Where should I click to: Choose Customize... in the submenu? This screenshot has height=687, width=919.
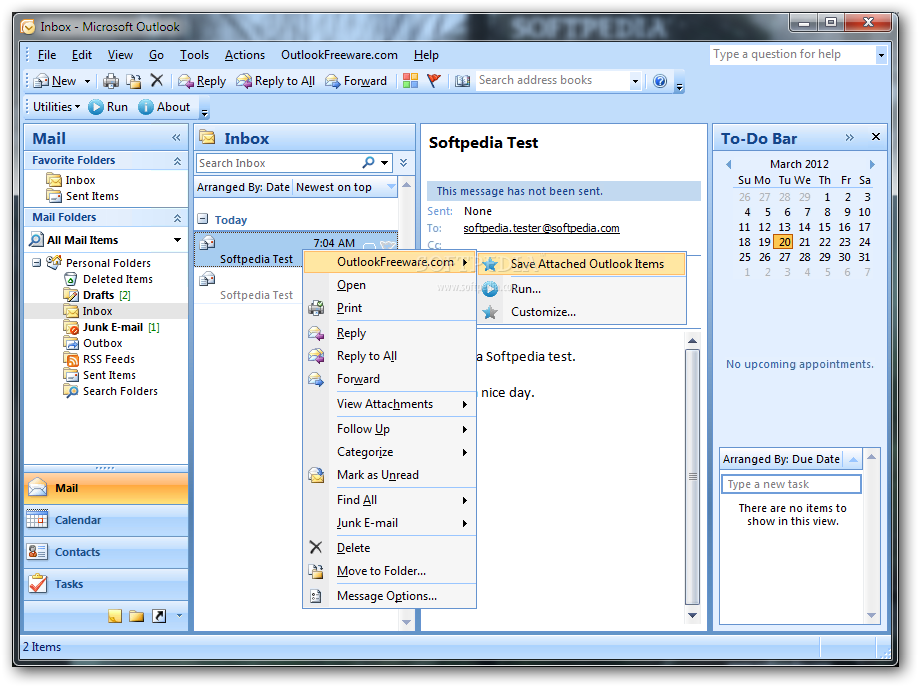click(581, 312)
